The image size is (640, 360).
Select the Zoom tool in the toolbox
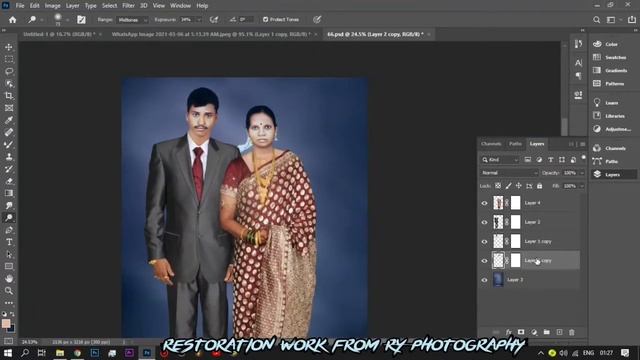click(9, 291)
